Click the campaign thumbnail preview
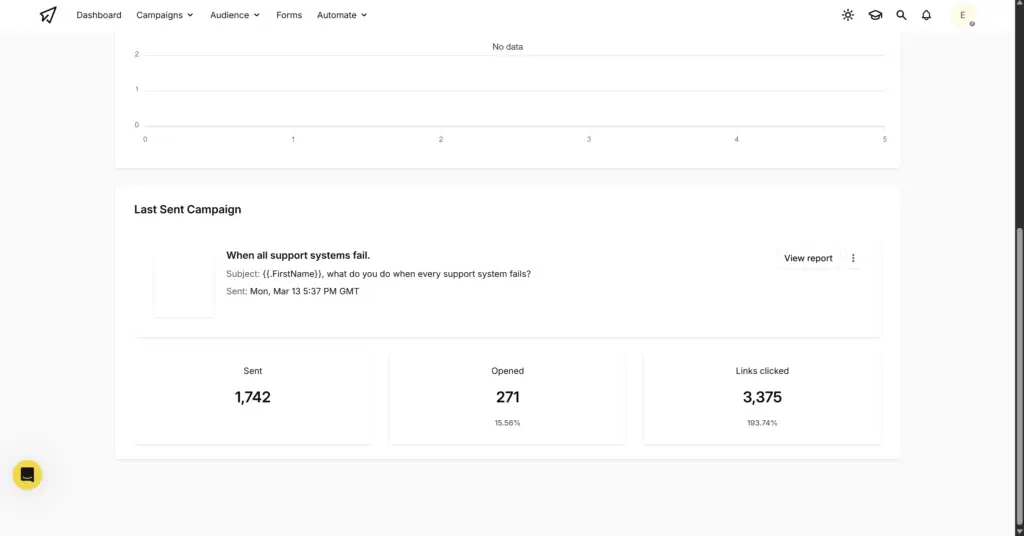 [x=184, y=285]
